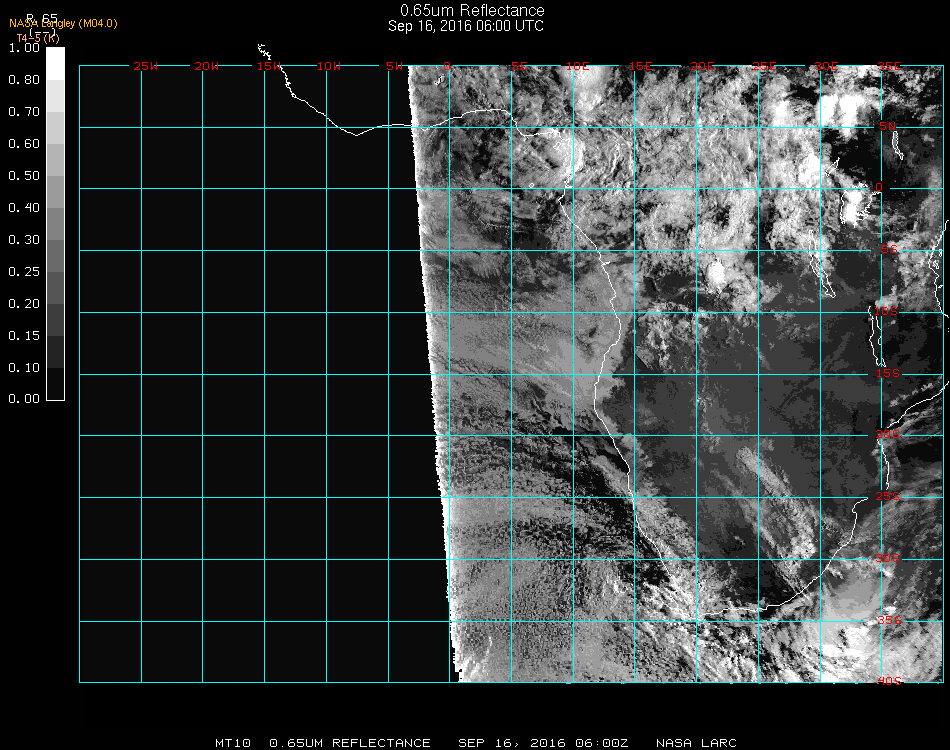The image size is (950, 750).
Task: Click the "SEP 16, 2016 06:00Z" footer timestamp
Action: (543, 743)
